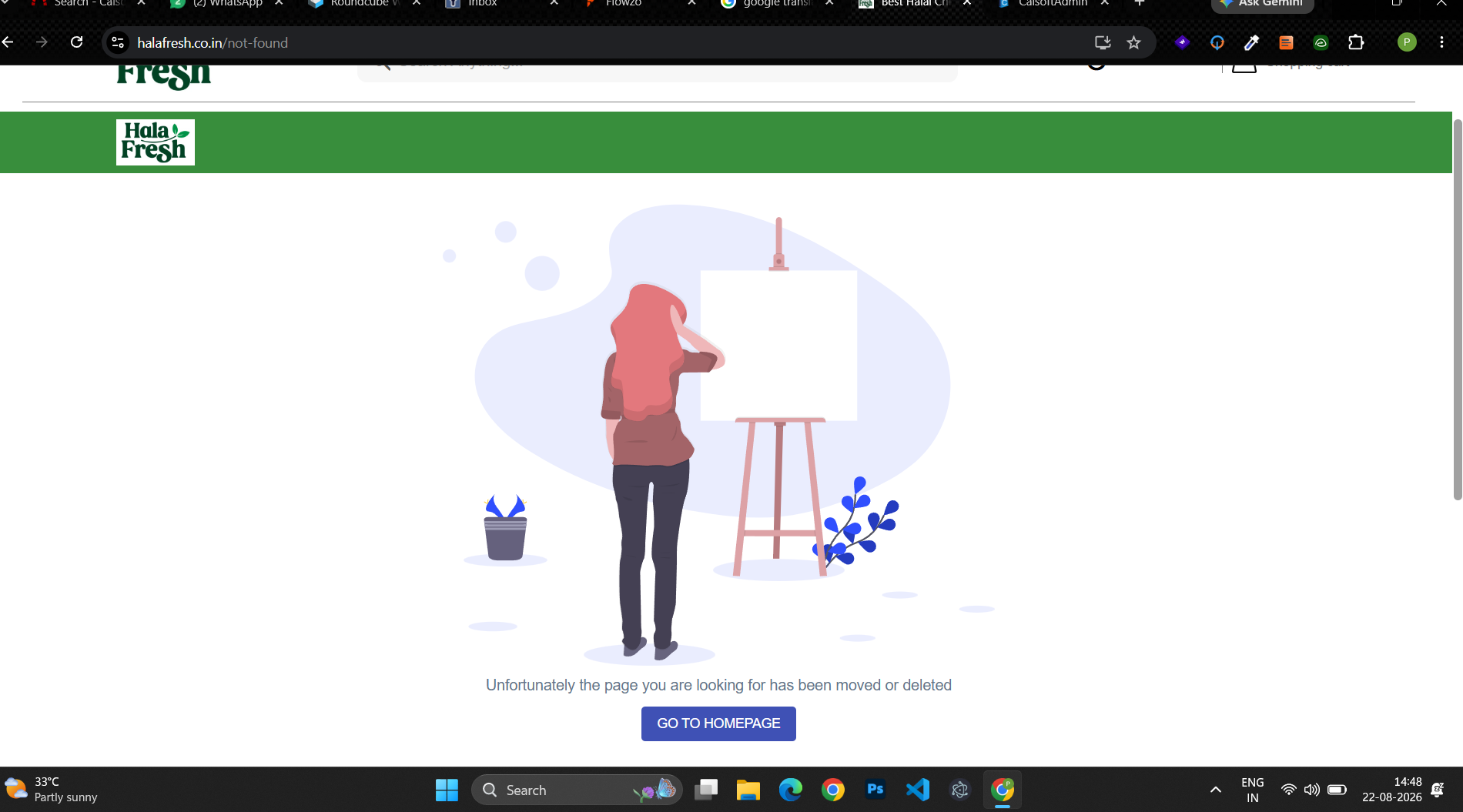The width and height of the screenshot is (1463, 812).
Task: Open the volume control in tray
Action: tap(1312, 790)
